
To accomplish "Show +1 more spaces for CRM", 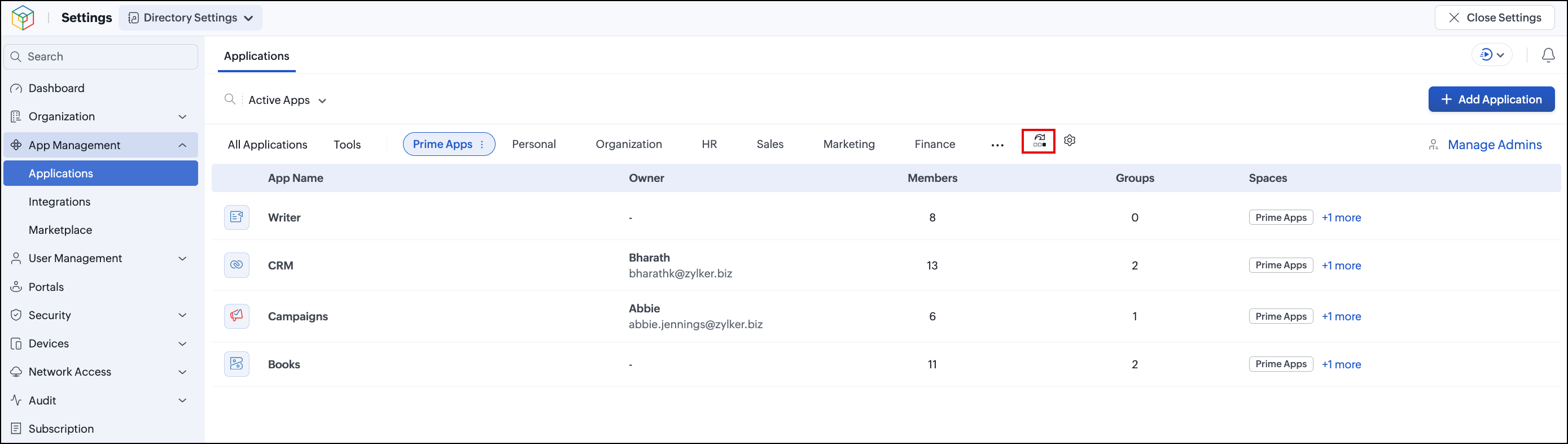I will [x=1341, y=265].
